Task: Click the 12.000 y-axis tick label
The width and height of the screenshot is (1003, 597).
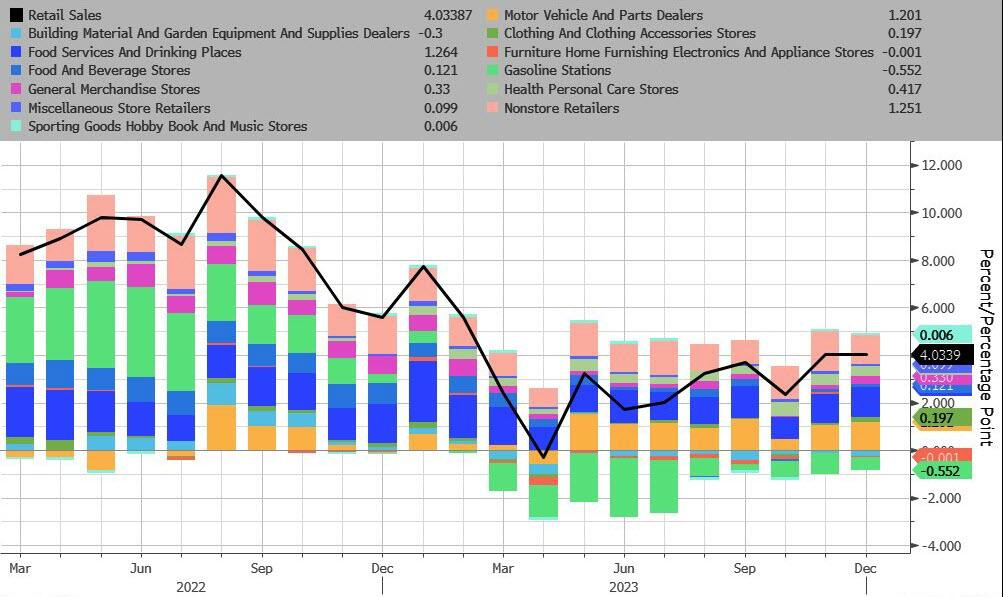Action: (x=941, y=165)
